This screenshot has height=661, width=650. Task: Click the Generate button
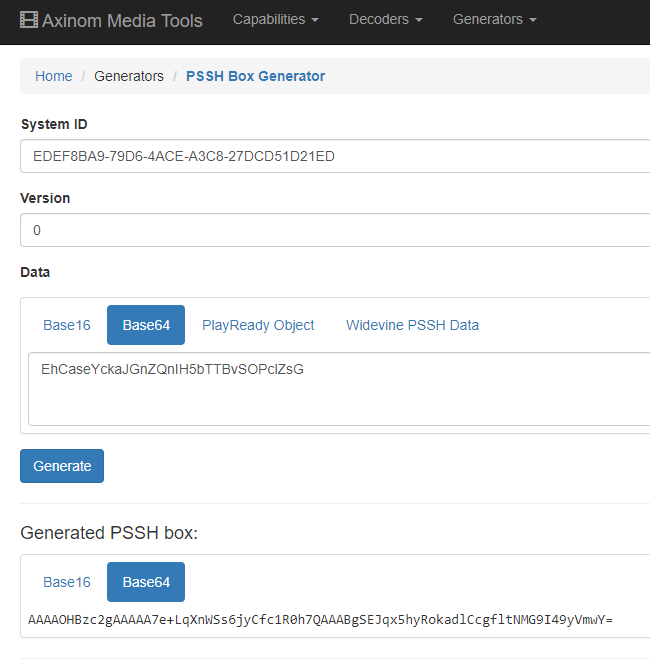(x=62, y=466)
